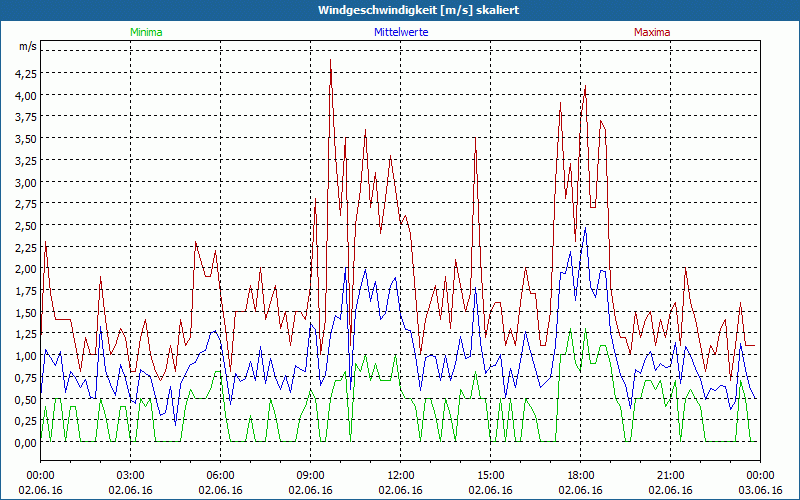Click the 18:00 time axis label
The height and width of the screenshot is (500, 800).
click(x=581, y=476)
